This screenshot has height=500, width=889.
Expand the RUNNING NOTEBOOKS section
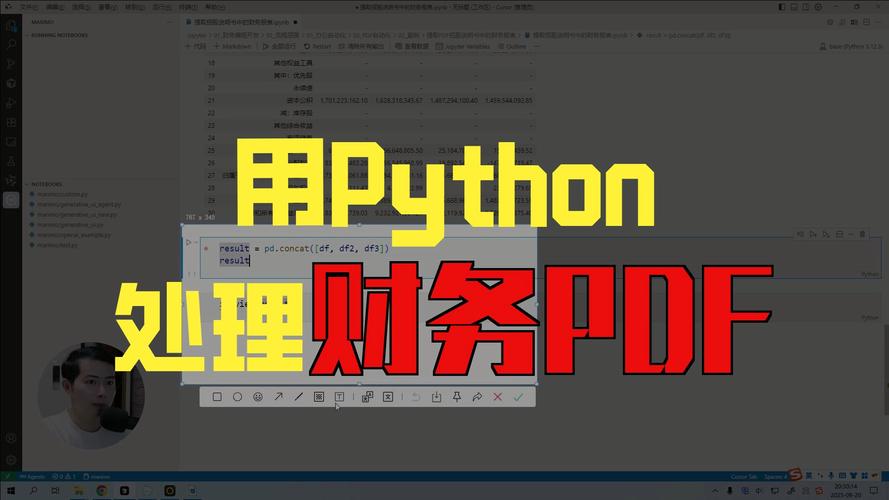[60, 35]
